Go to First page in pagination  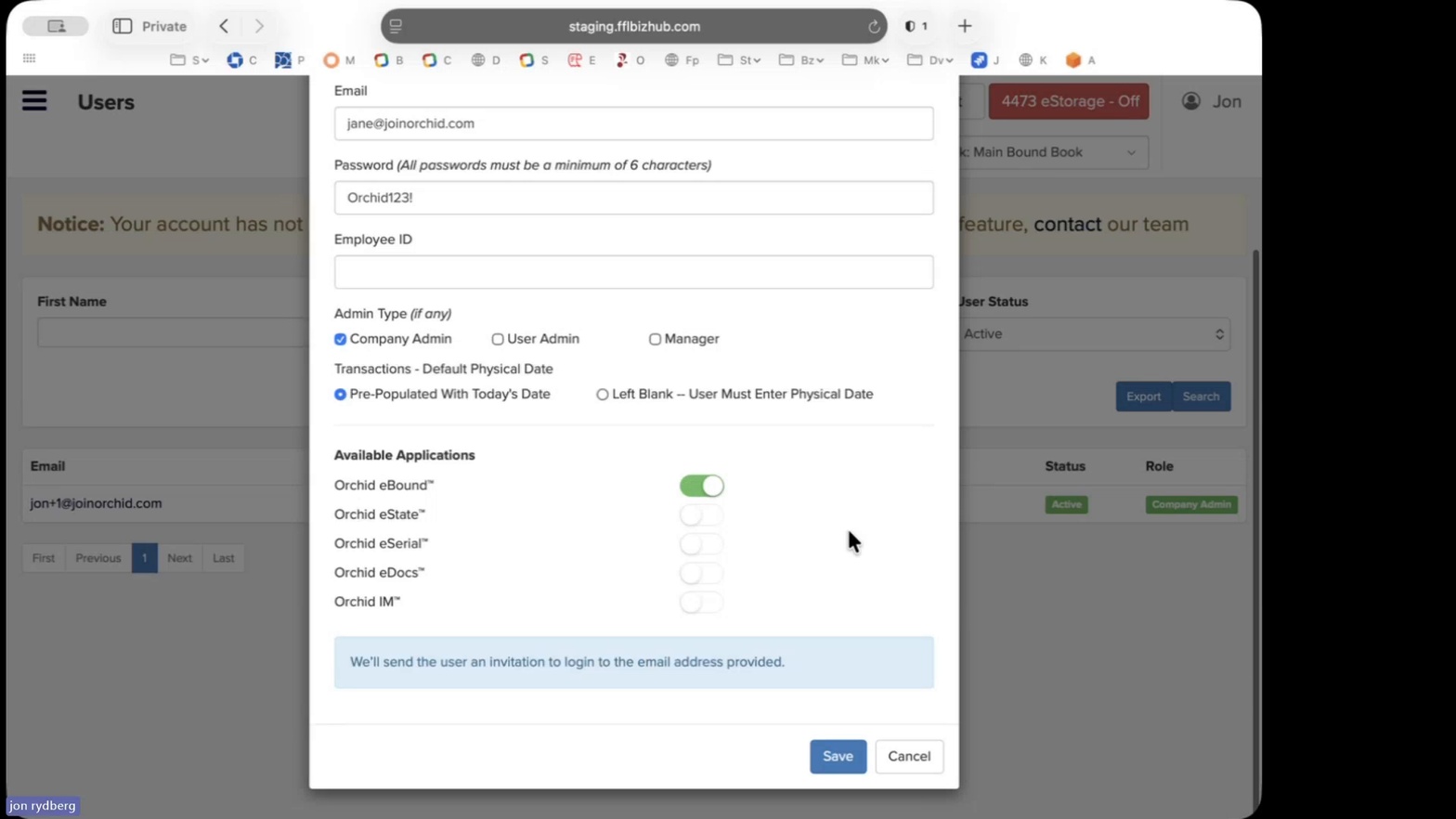point(44,558)
